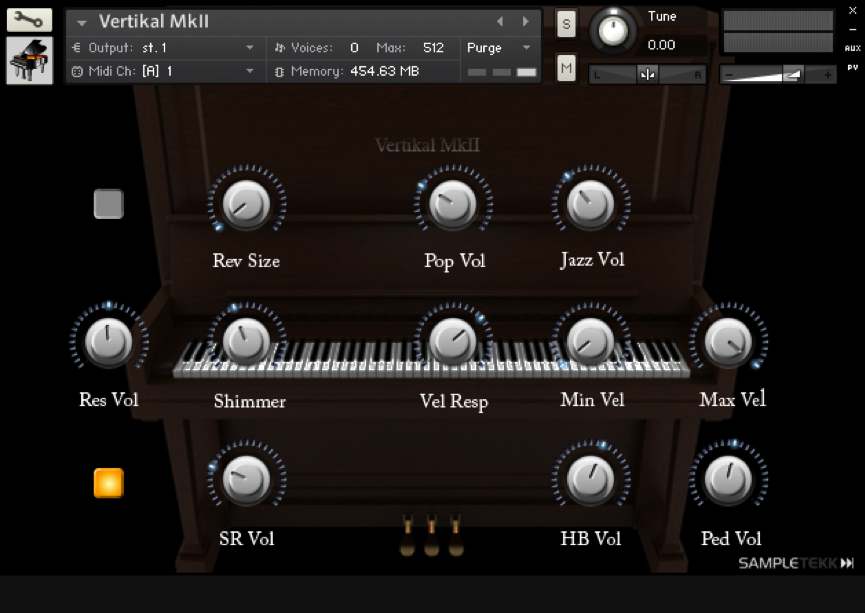Click the PV button
The width and height of the screenshot is (865, 613).
coord(852,67)
